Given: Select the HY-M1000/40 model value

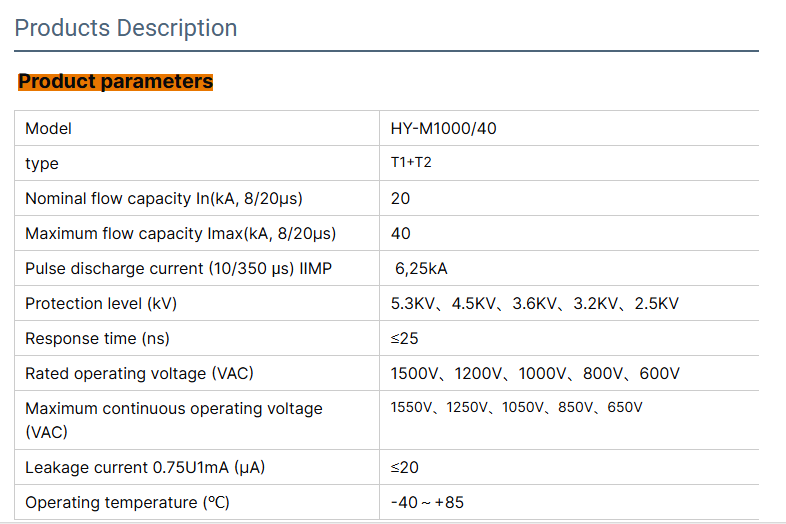Looking at the screenshot, I should (443, 129).
